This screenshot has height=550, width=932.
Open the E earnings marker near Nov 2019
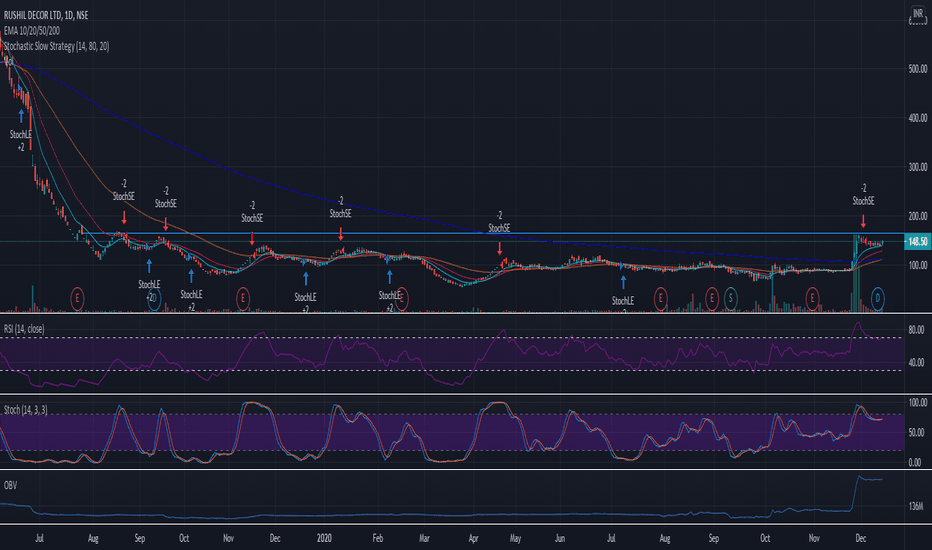(x=243, y=298)
